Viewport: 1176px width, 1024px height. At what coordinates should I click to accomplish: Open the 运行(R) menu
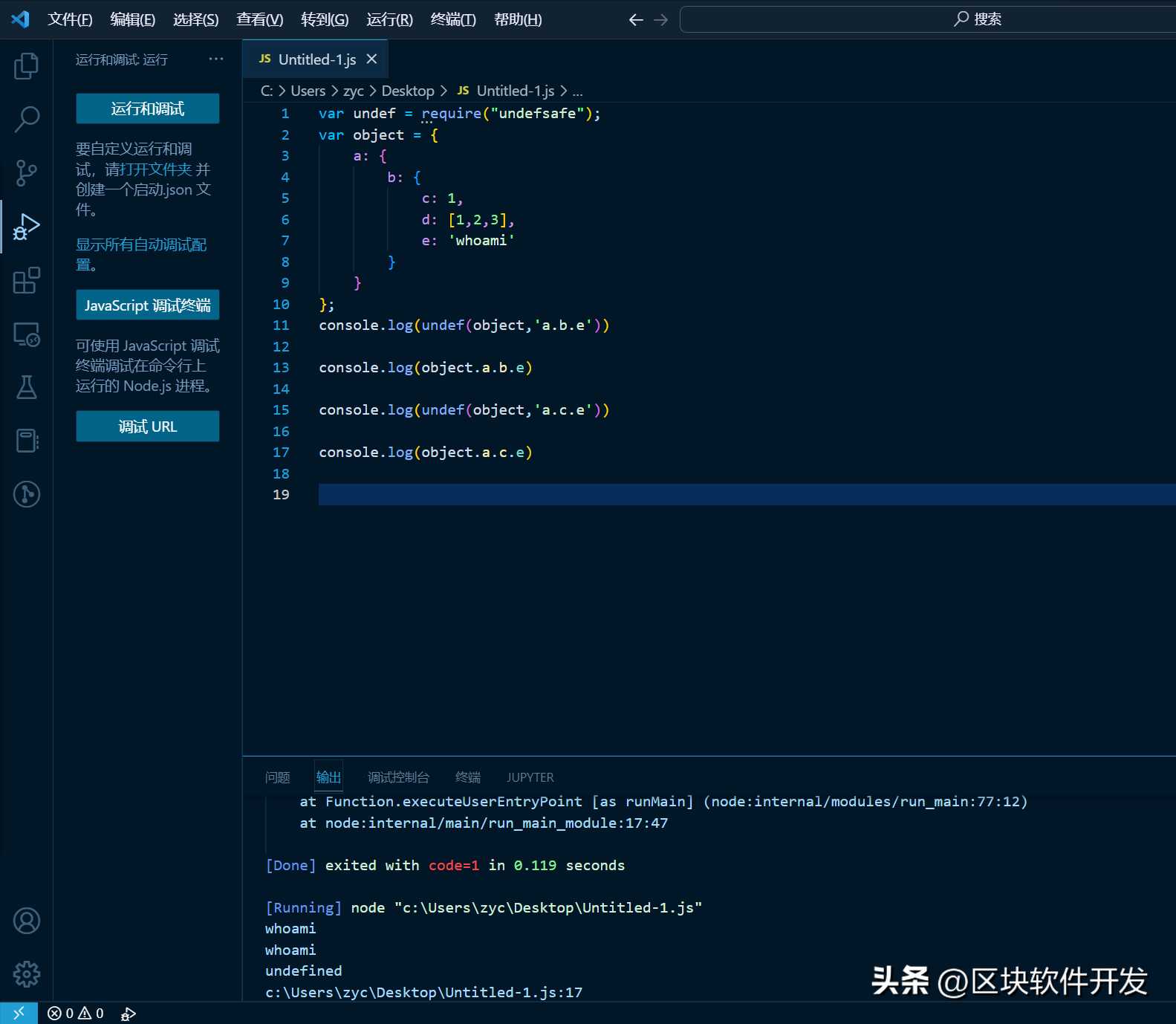point(389,20)
